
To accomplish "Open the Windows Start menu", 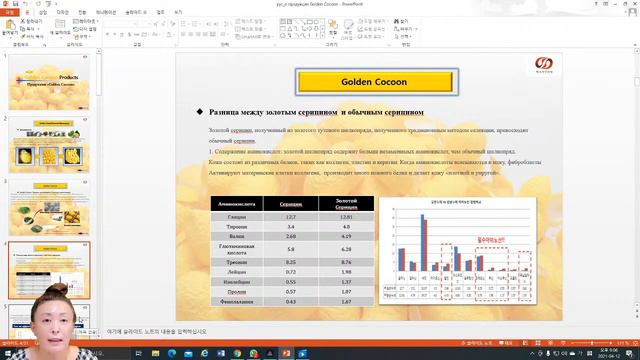I will click(x=8, y=353).
